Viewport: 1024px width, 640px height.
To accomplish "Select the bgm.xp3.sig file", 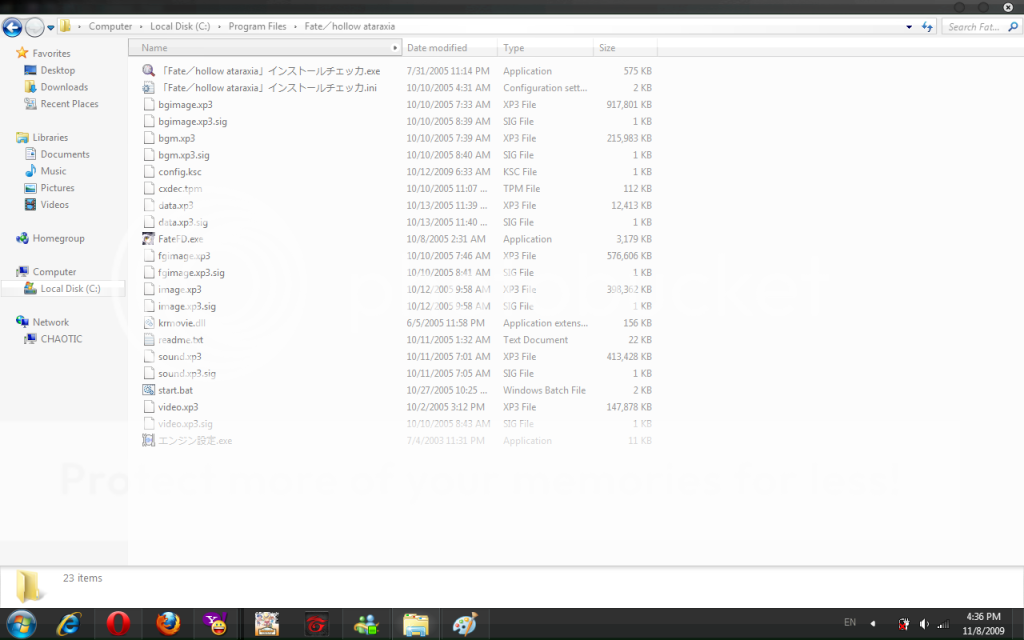I will (x=184, y=155).
